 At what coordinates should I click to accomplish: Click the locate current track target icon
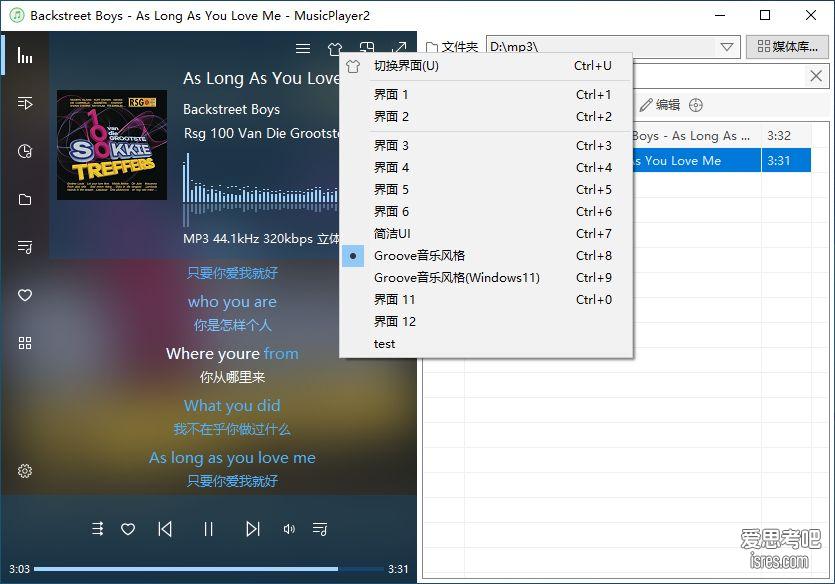695,105
